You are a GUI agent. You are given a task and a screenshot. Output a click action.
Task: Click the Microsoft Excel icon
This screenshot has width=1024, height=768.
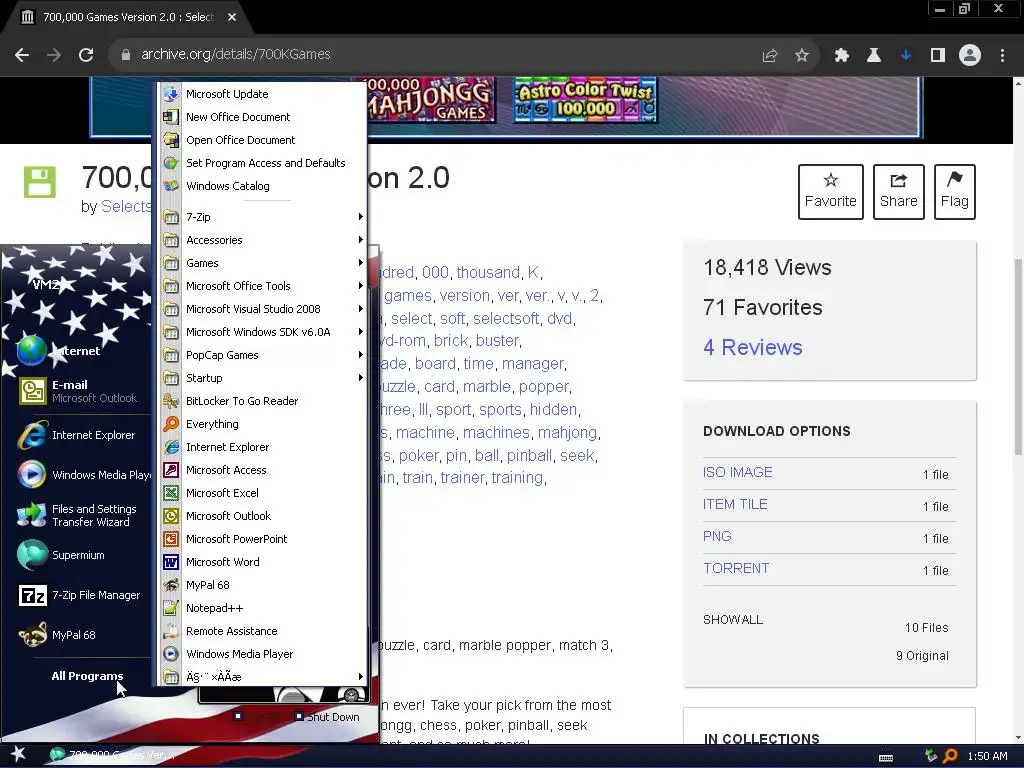point(171,493)
